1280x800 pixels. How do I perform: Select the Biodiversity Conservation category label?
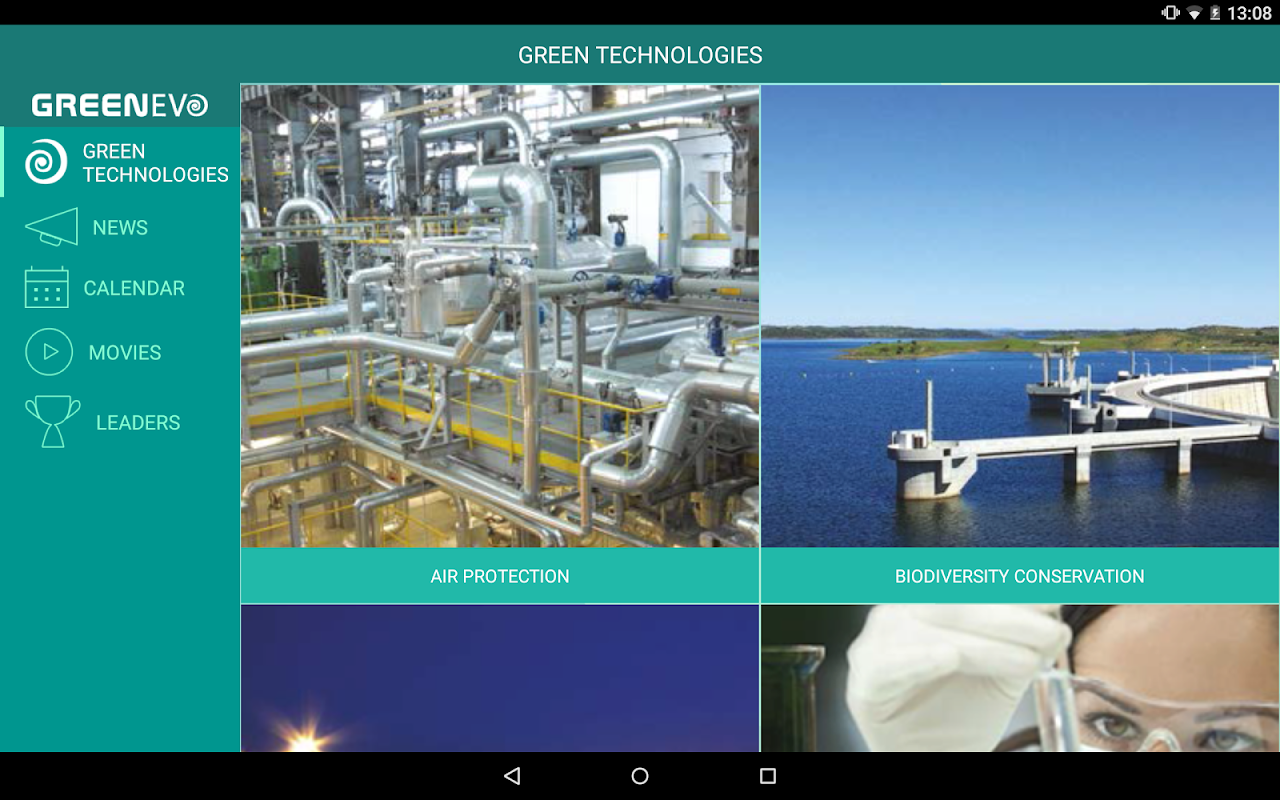pyautogui.click(x=1020, y=576)
